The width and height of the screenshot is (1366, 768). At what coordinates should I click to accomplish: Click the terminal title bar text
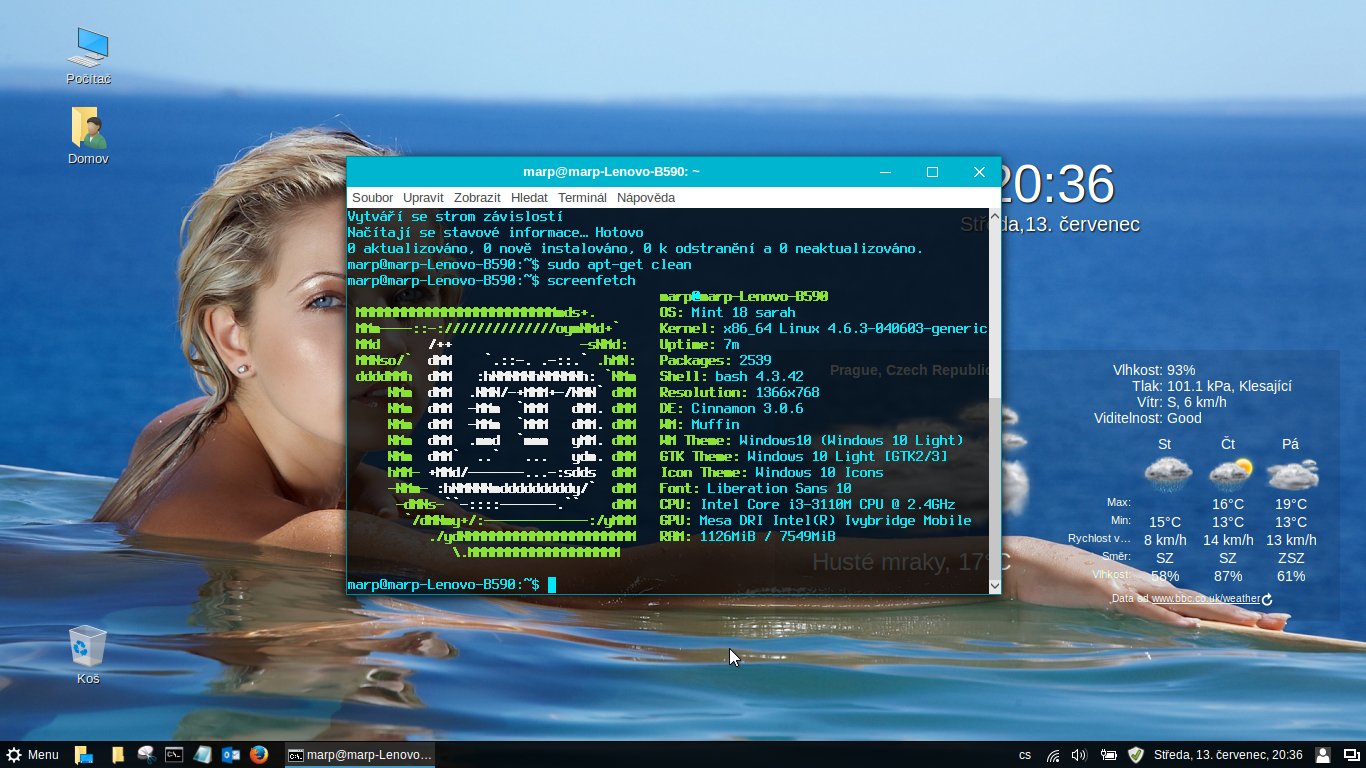point(611,172)
